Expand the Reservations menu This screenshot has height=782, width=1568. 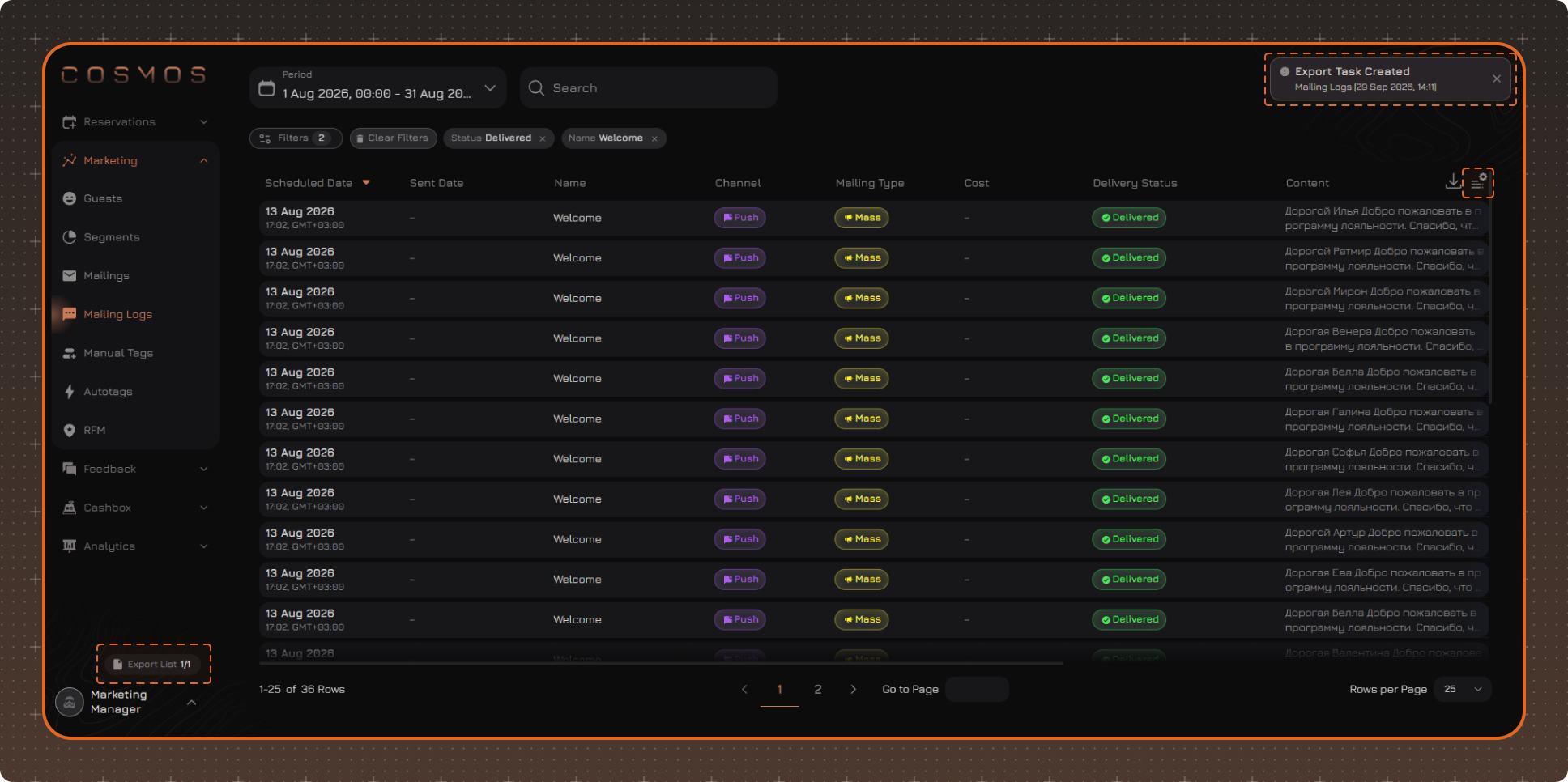tap(135, 122)
